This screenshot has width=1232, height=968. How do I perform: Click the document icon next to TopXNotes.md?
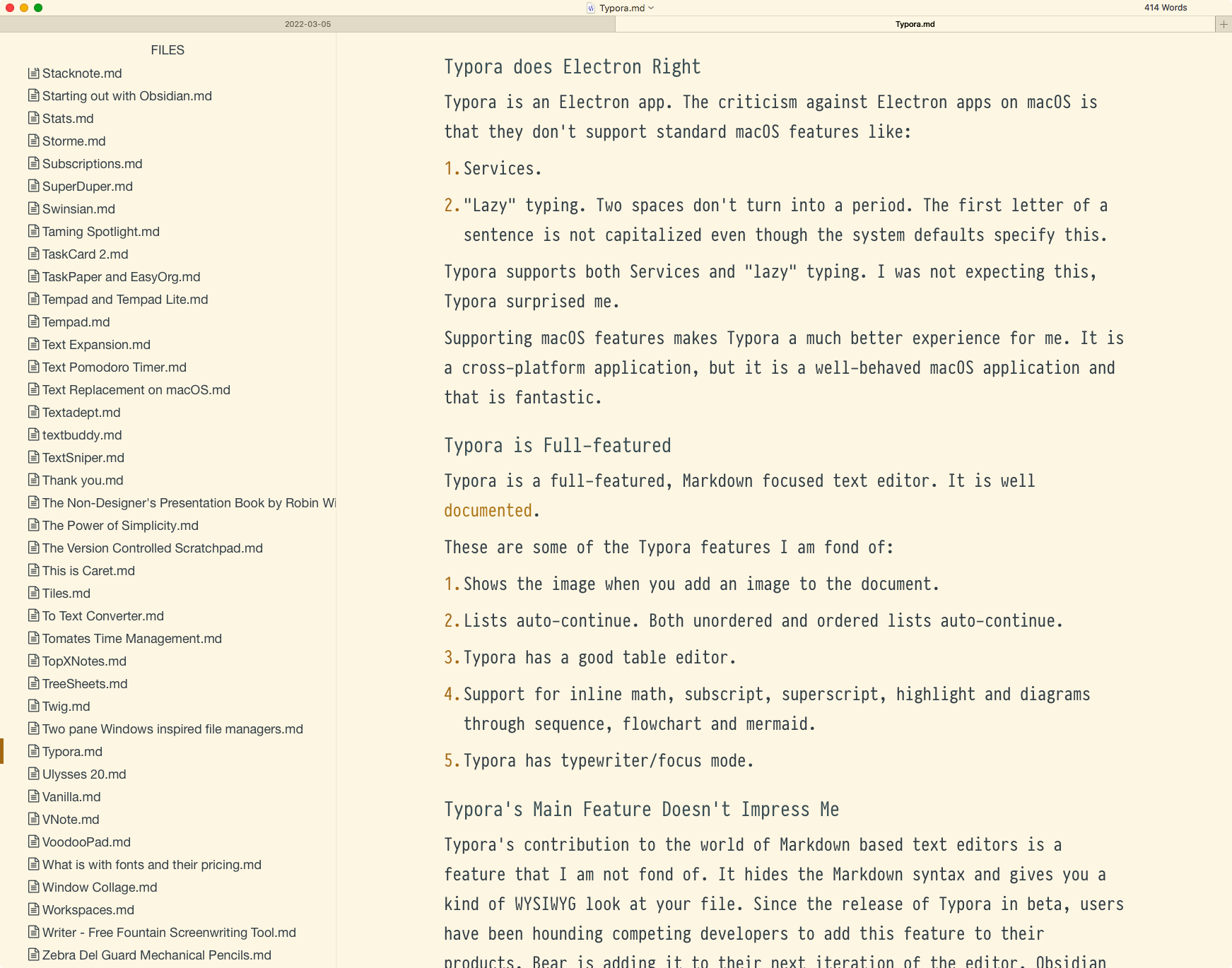tap(33, 661)
